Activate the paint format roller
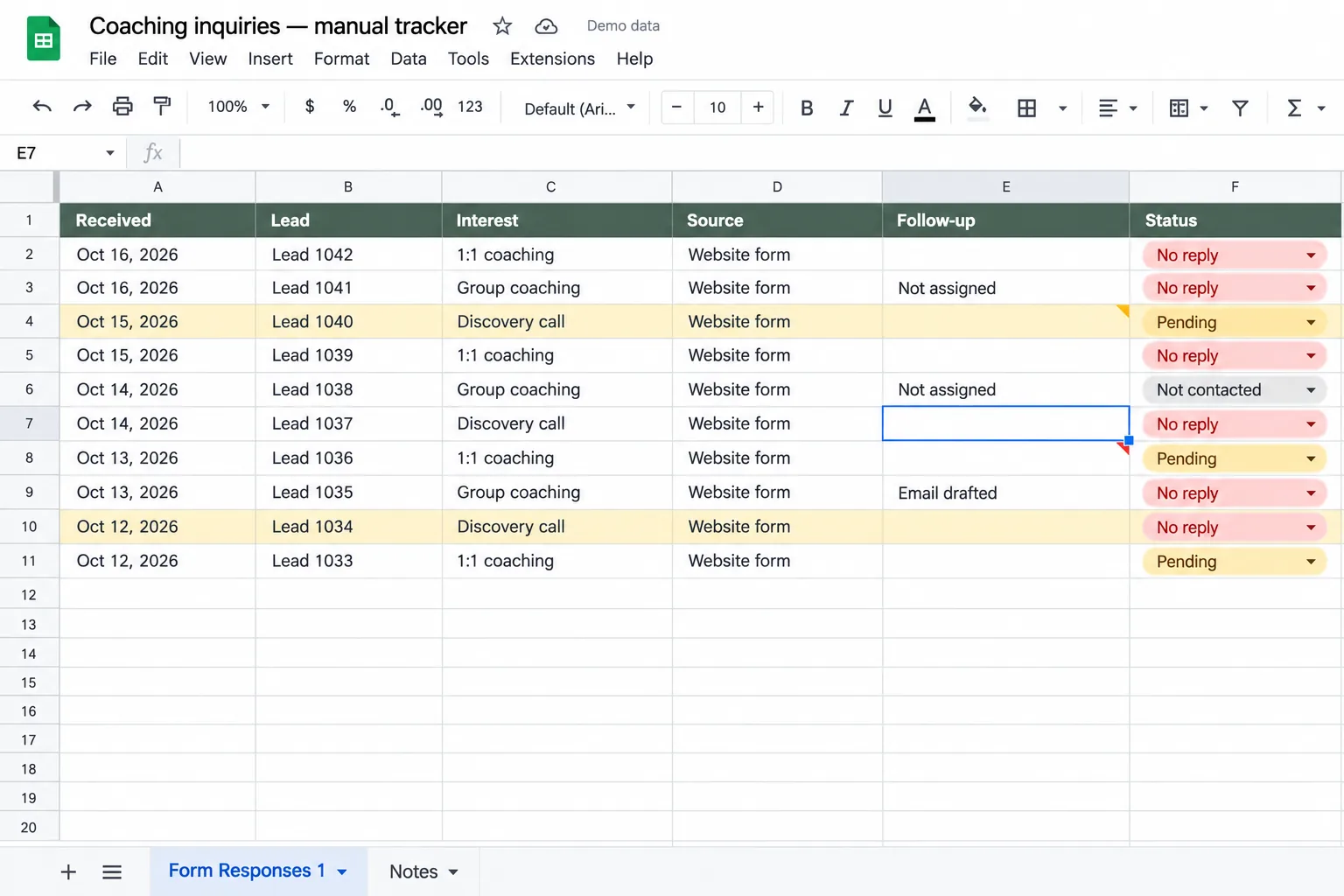The height and width of the screenshot is (896, 1344). click(x=162, y=107)
